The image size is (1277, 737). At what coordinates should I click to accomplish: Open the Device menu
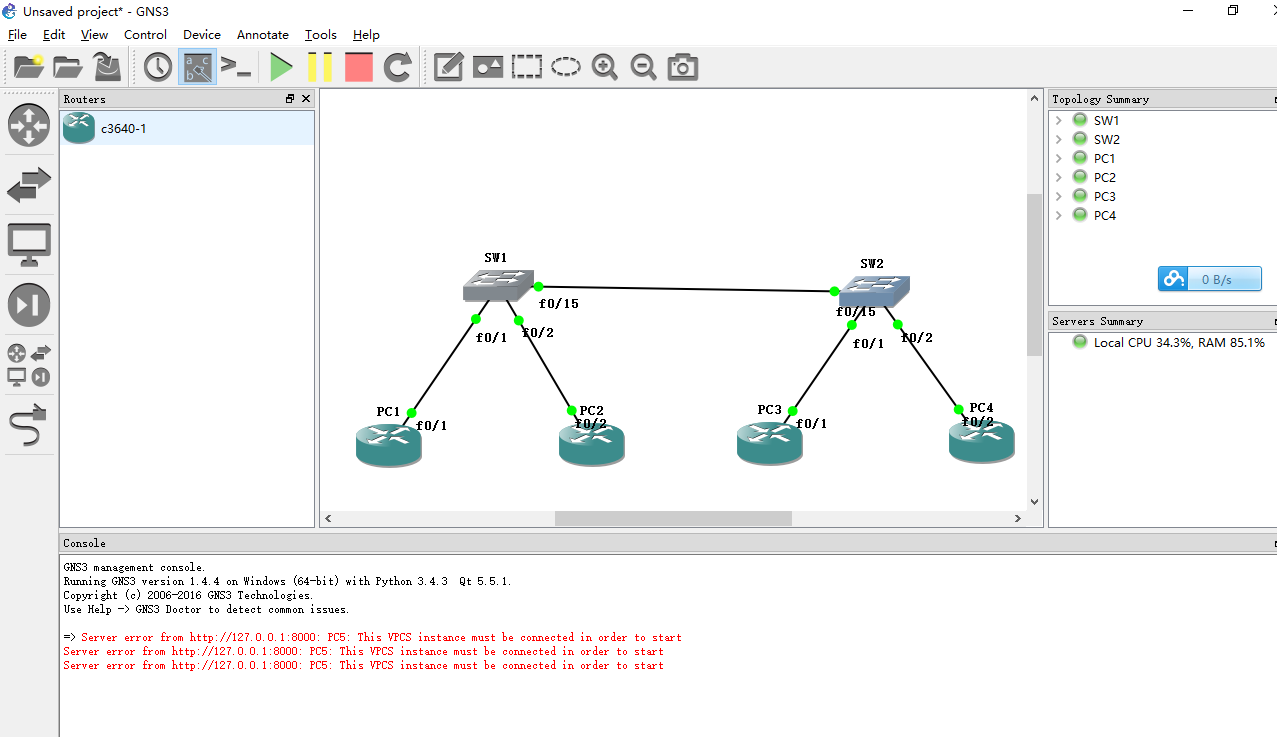202,34
